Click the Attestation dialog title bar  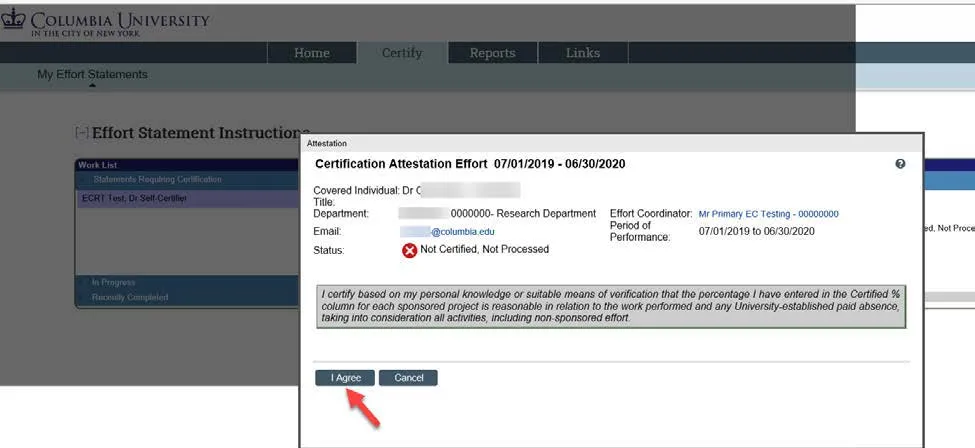pyautogui.click(x=611, y=143)
